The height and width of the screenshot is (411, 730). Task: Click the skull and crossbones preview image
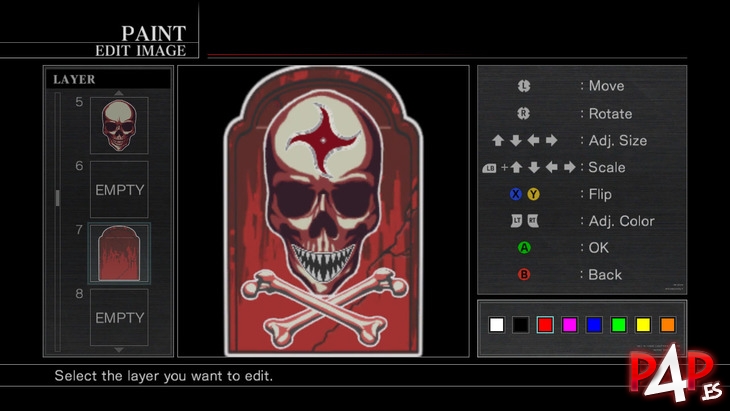(x=323, y=211)
